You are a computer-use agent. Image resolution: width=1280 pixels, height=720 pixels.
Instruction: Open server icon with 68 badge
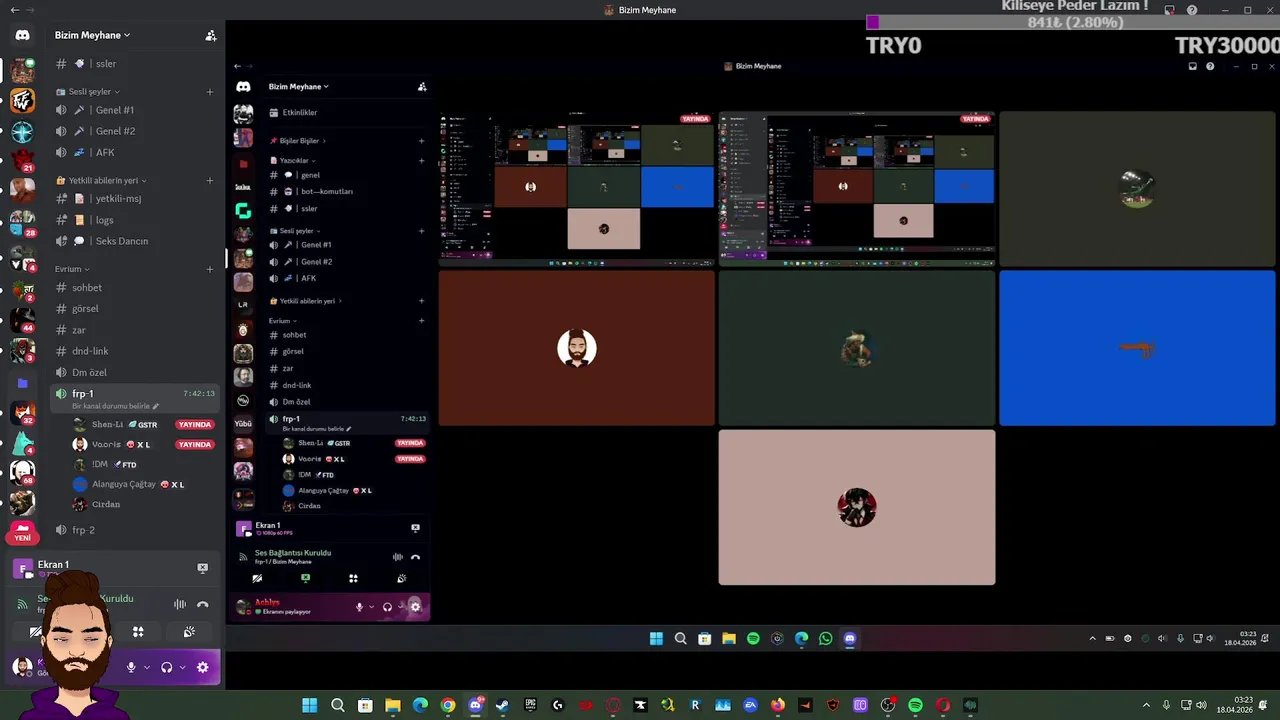tap(22, 471)
